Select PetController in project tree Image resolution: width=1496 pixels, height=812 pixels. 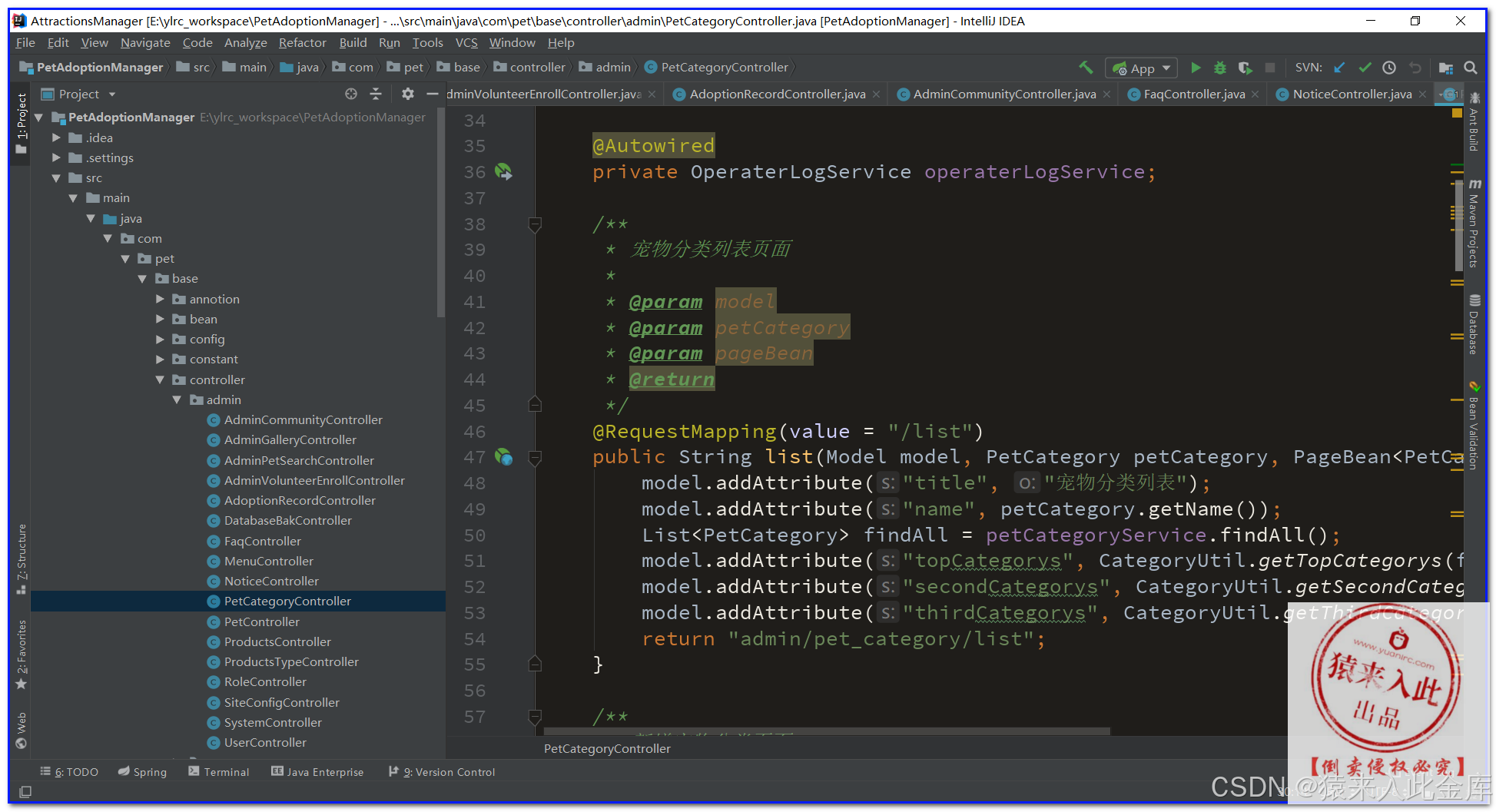click(261, 621)
